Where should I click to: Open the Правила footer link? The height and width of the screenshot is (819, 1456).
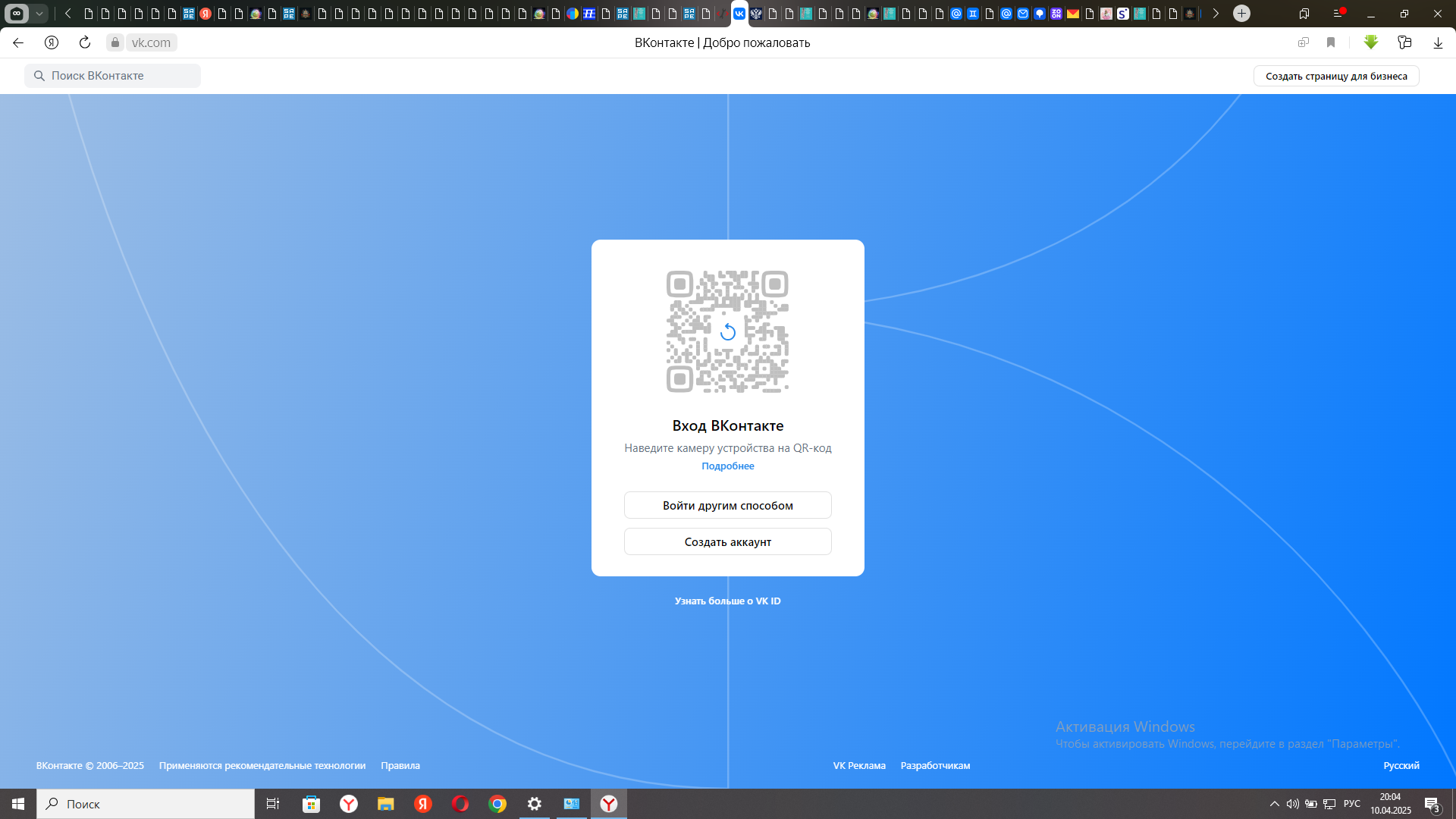point(400,765)
